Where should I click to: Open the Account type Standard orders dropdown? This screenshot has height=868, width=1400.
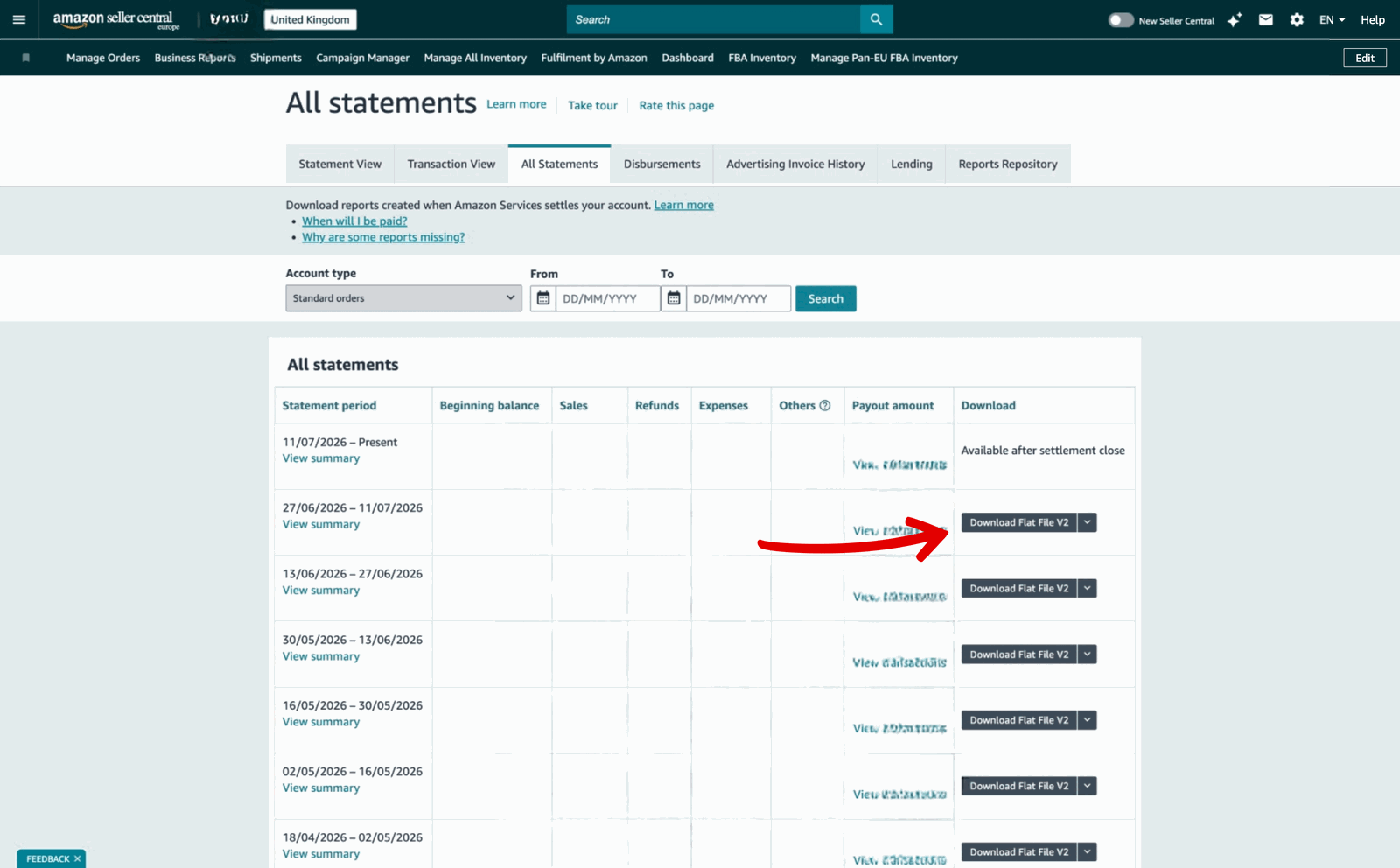pyautogui.click(x=403, y=298)
